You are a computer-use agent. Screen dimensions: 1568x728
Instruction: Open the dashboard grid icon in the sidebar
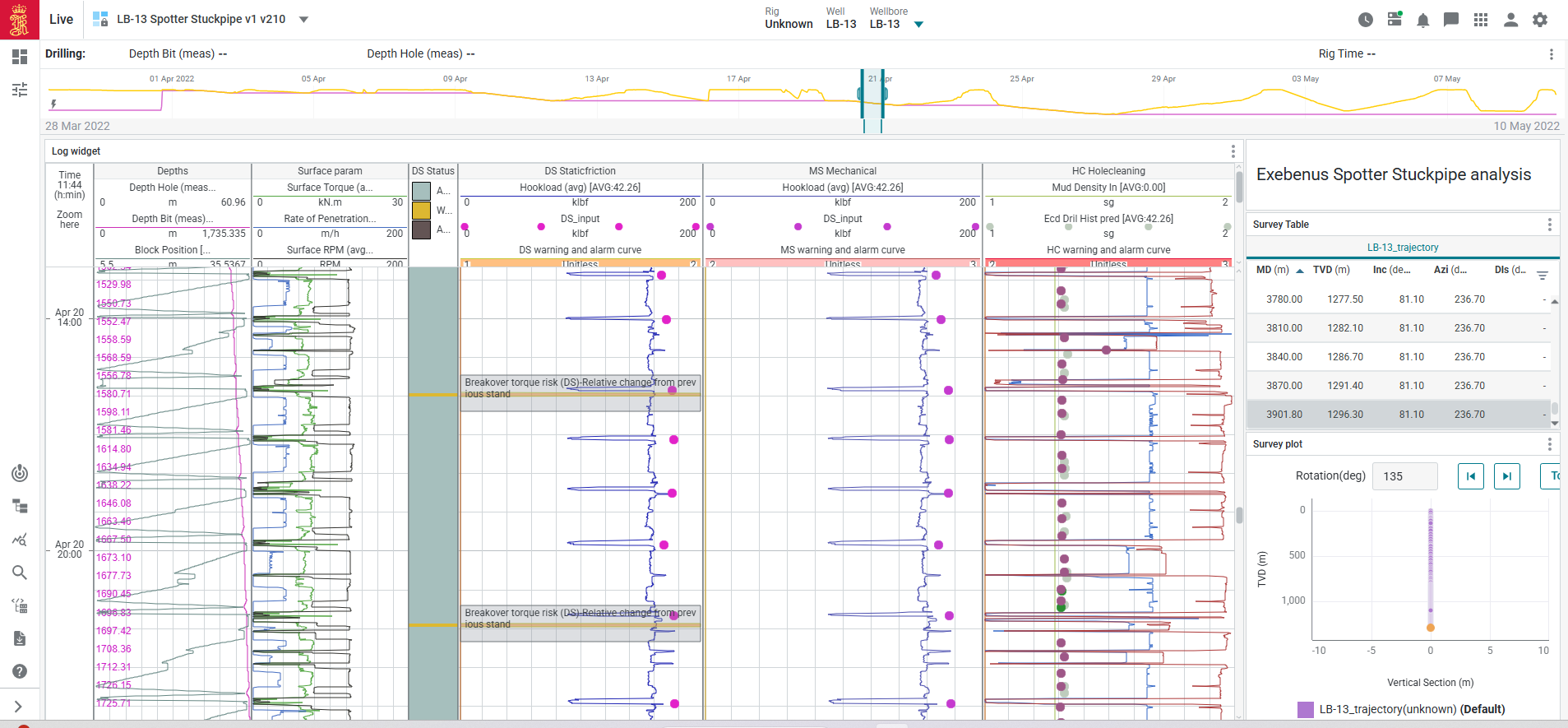pyautogui.click(x=20, y=57)
